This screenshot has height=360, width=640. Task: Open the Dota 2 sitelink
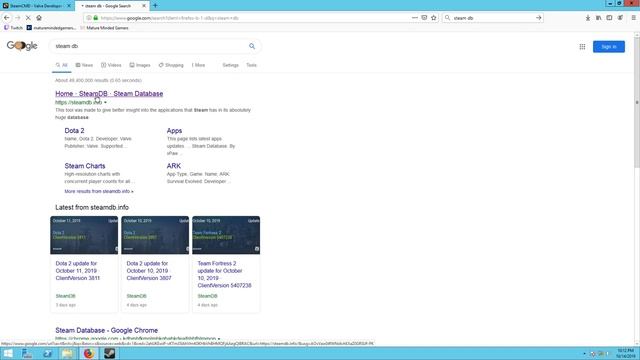click(74, 131)
